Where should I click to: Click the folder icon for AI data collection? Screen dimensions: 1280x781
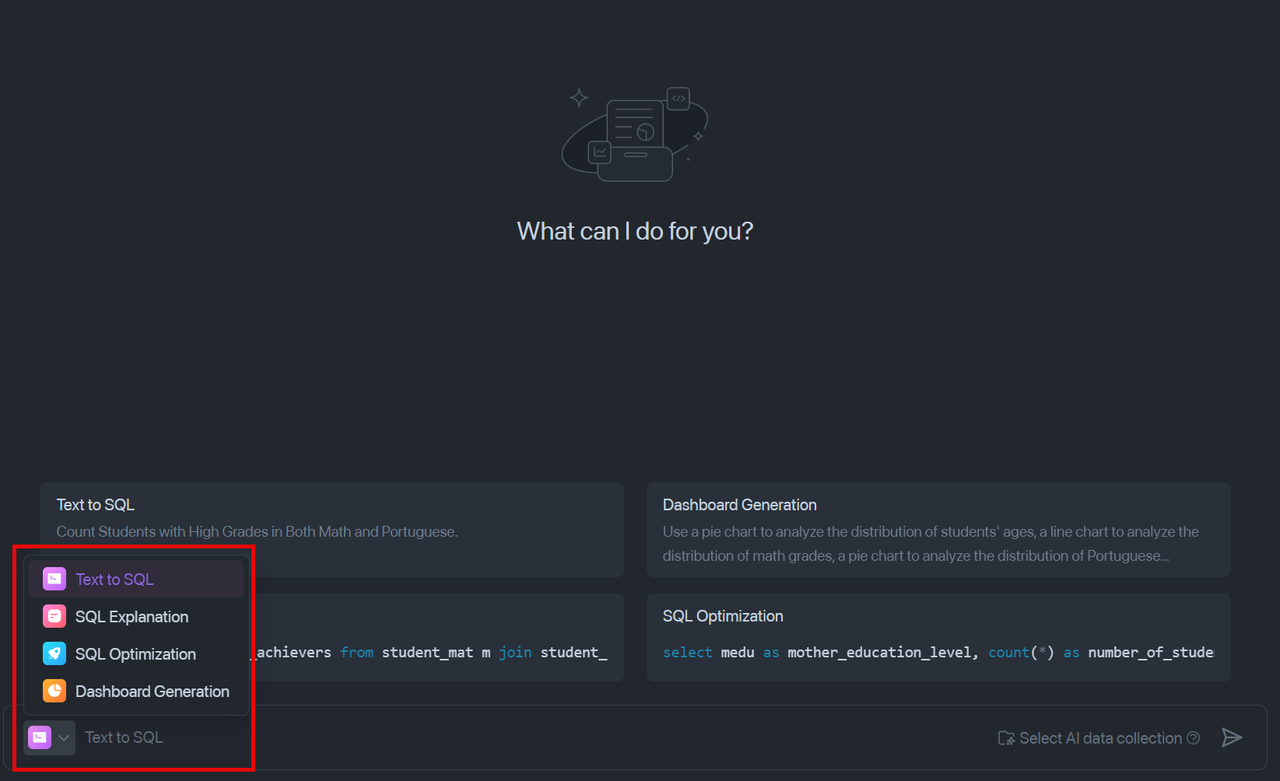(x=1006, y=738)
